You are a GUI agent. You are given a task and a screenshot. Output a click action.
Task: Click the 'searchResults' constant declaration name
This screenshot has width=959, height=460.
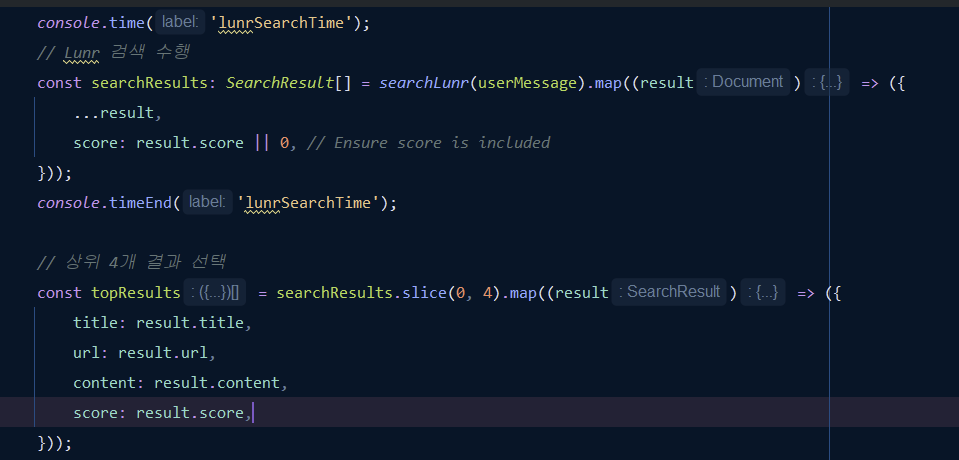pyautogui.click(x=150, y=83)
